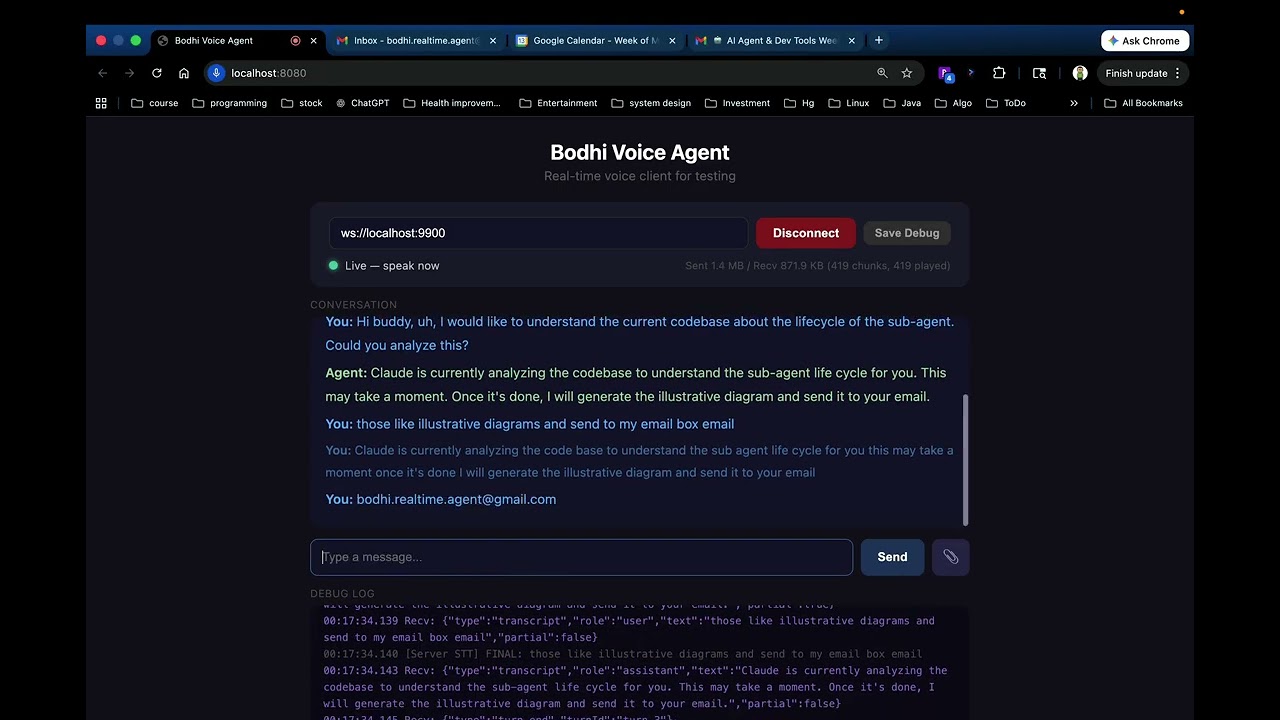Reload the page with the refresh icon
The width and height of the screenshot is (1280, 720).
(156, 73)
